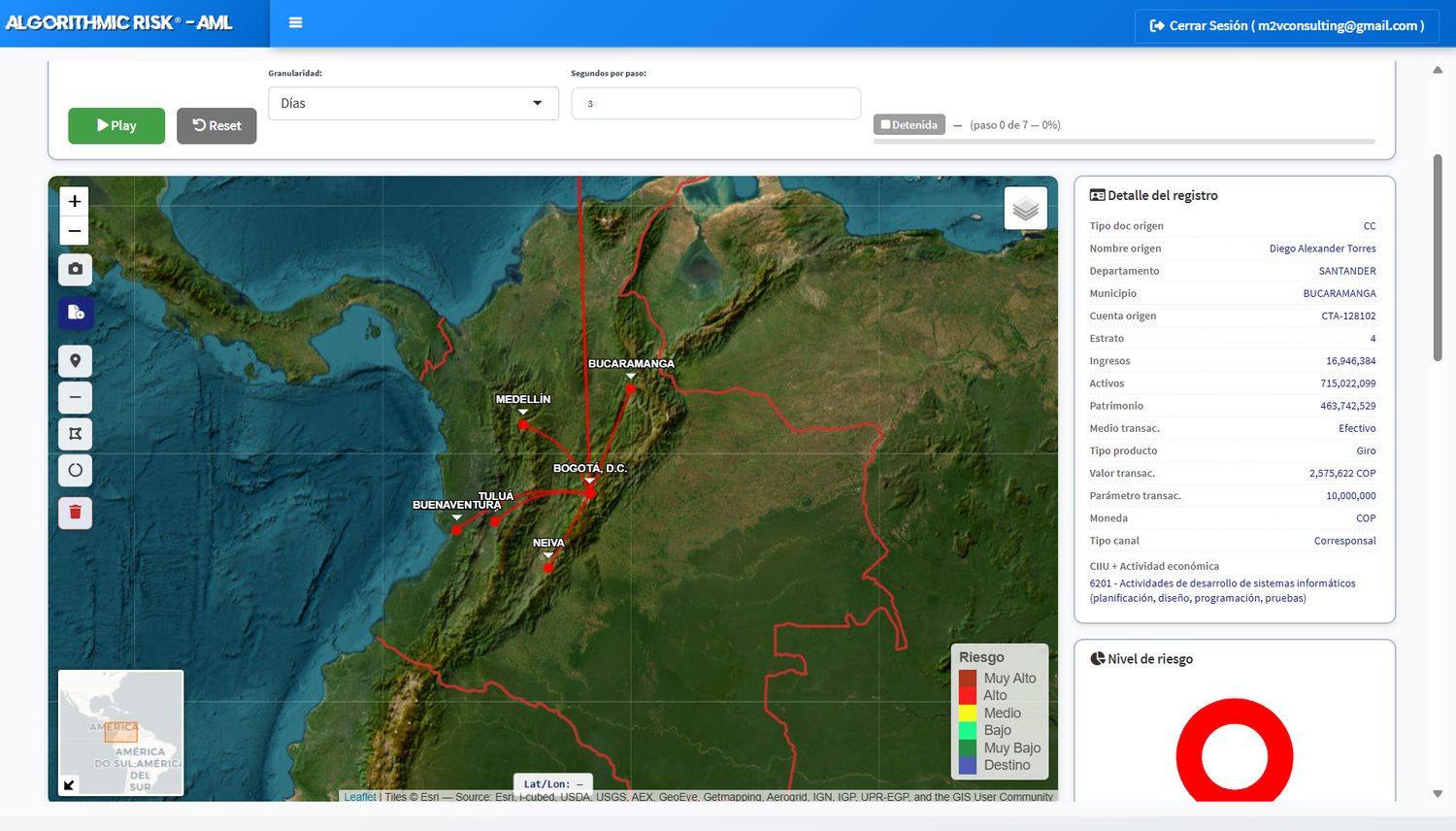
Task: Click the Muy Alto risk legend swatch
Action: pyautogui.click(x=968, y=678)
